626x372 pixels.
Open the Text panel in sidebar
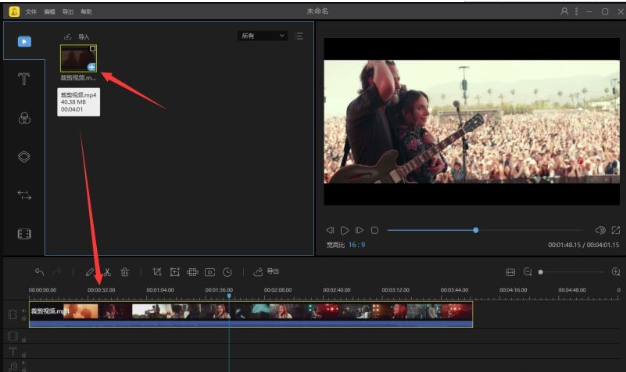click(x=24, y=79)
